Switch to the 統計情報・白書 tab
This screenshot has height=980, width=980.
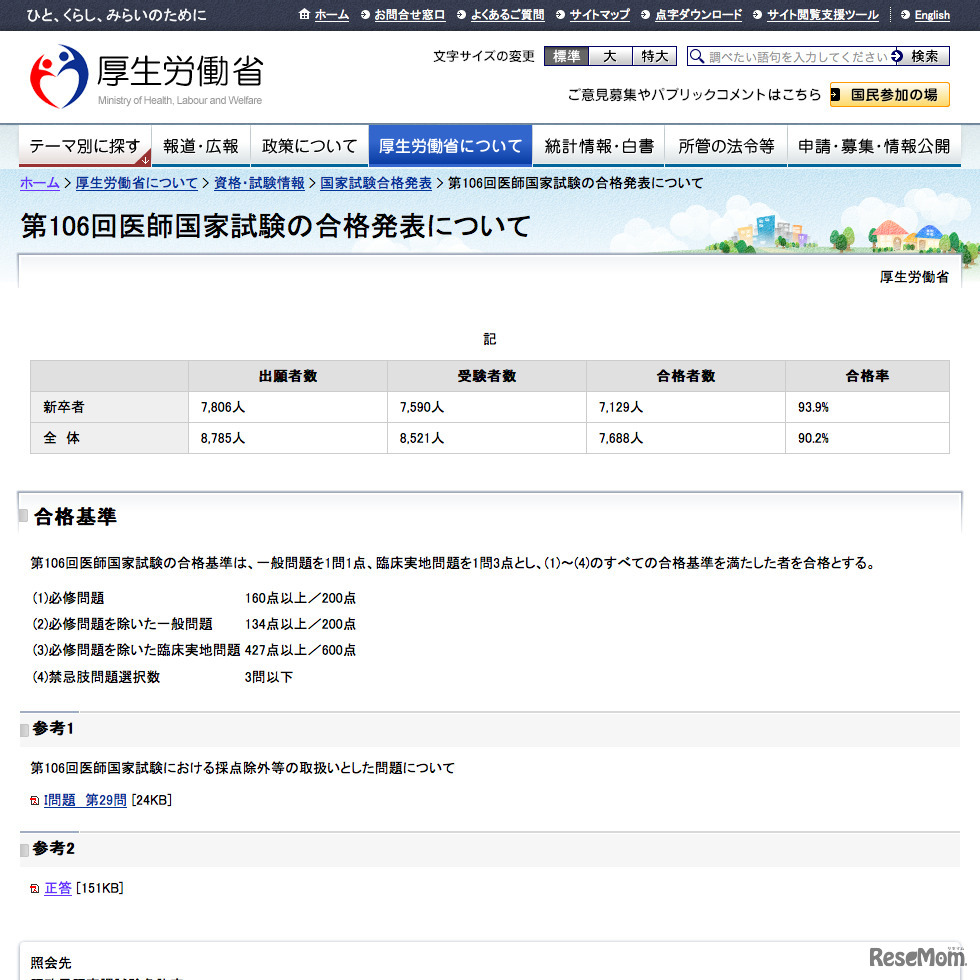click(598, 144)
